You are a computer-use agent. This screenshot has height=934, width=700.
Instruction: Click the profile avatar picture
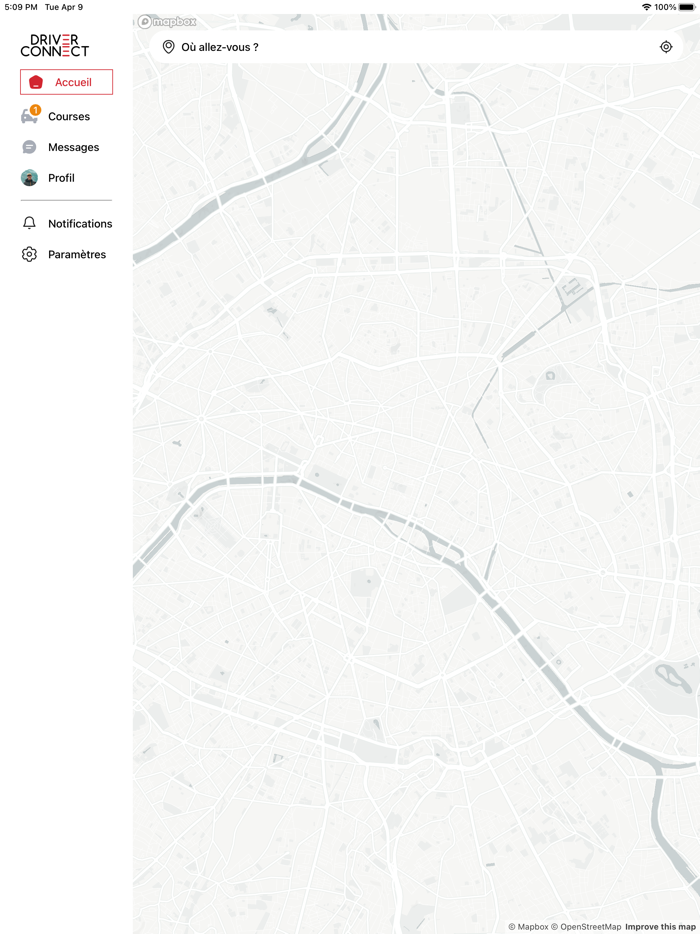tap(29, 178)
